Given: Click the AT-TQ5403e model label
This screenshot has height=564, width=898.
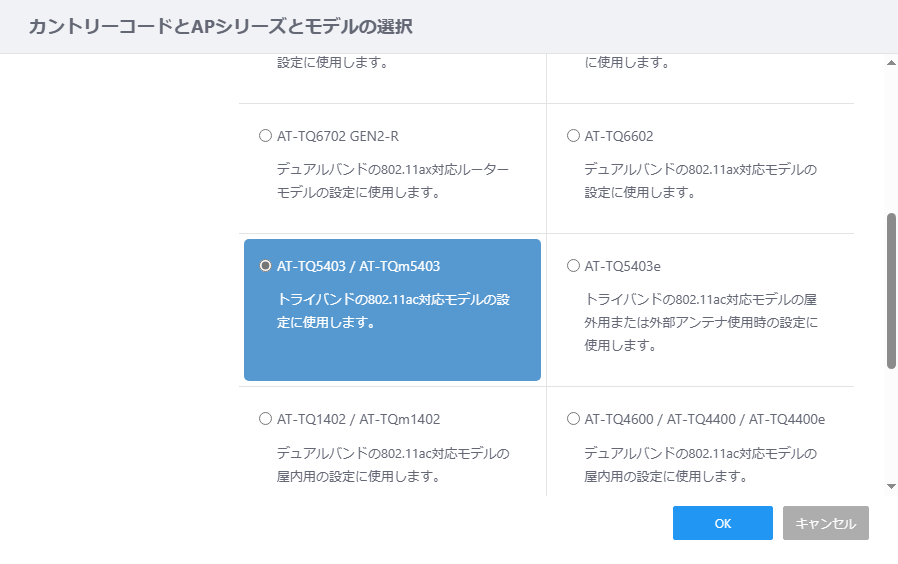Looking at the screenshot, I should pos(623,266).
